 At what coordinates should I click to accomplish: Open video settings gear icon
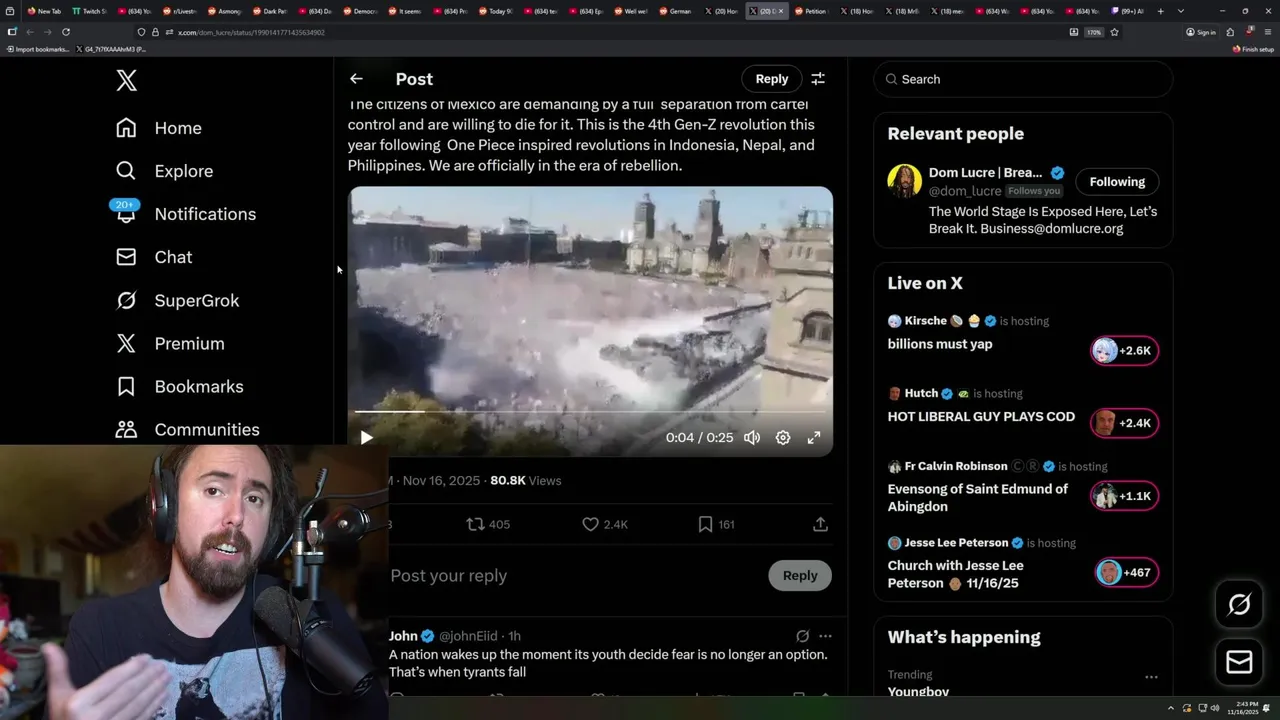pyautogui.click(x=783, y=438)
